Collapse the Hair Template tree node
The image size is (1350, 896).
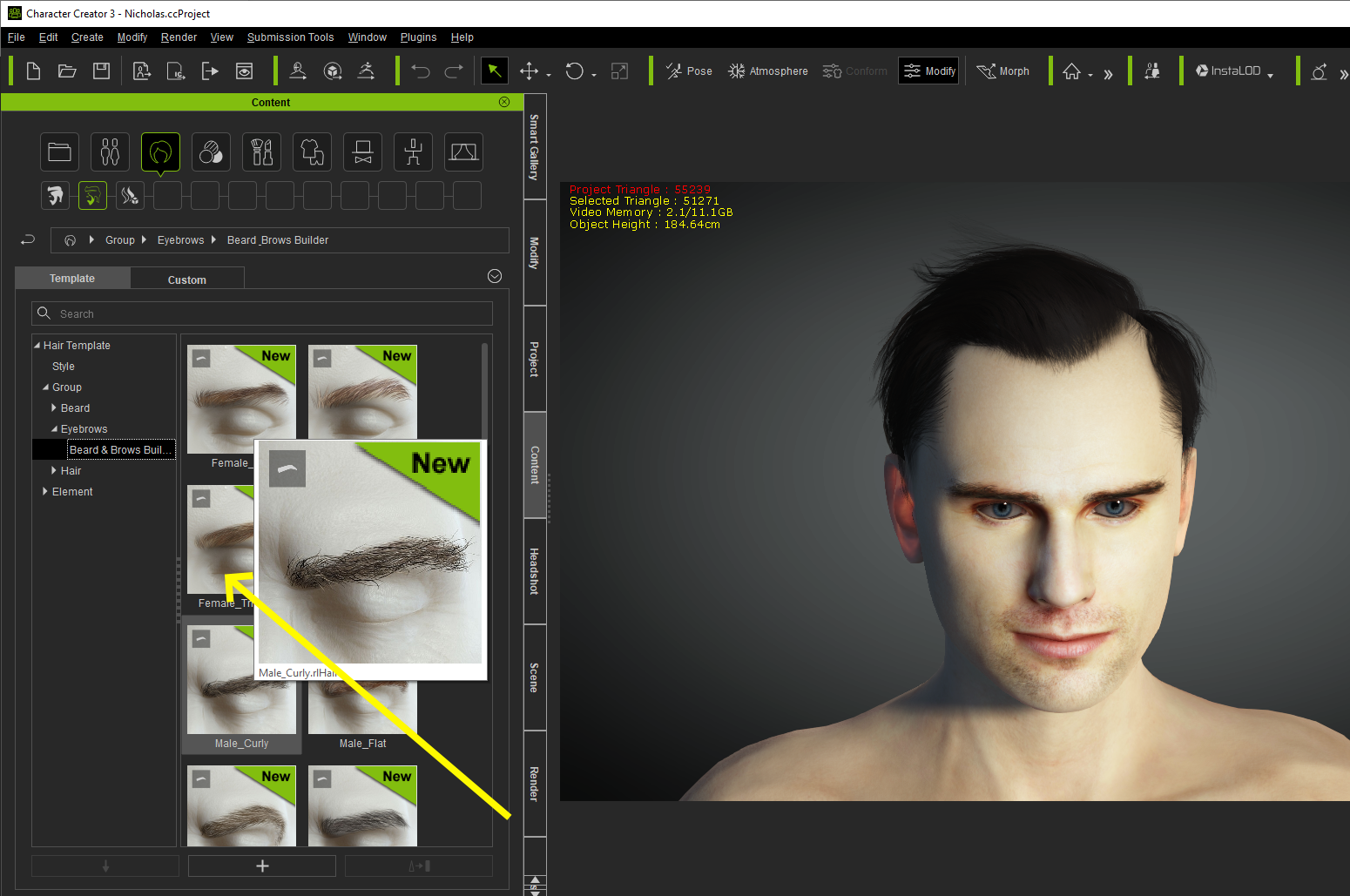[37, 346]
